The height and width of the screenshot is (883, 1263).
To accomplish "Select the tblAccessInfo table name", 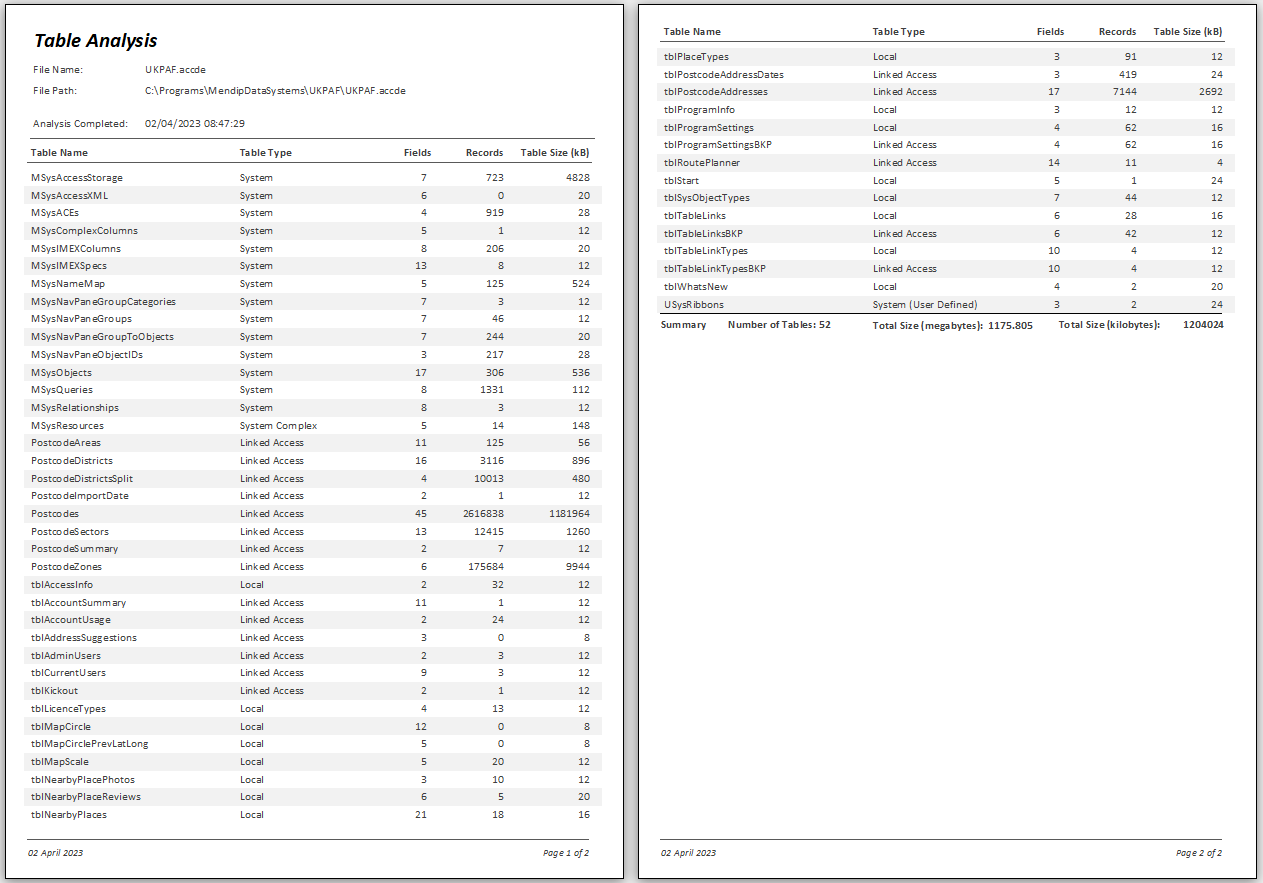I will click(x=62, y=585).
